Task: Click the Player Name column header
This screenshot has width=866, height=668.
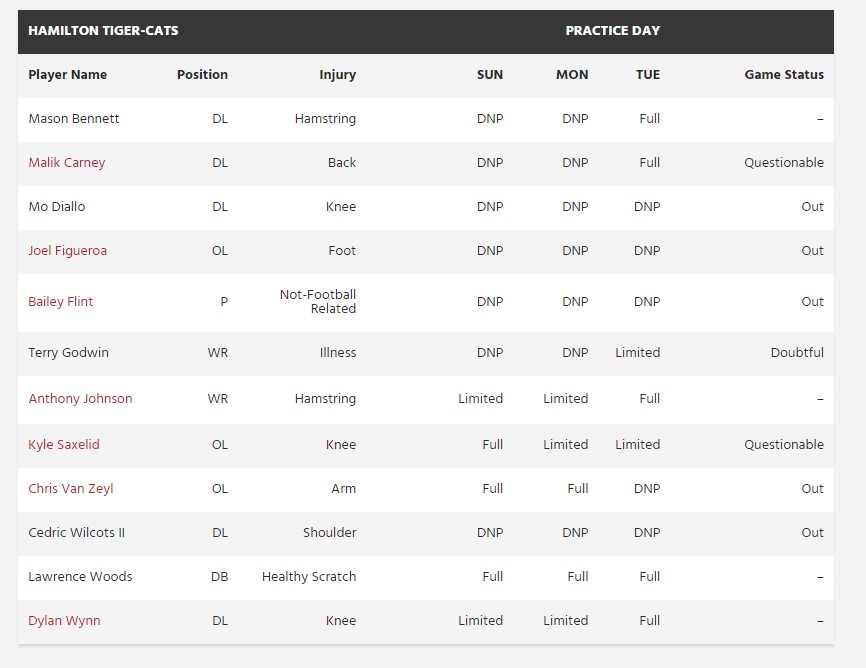Action: (67, 75)
